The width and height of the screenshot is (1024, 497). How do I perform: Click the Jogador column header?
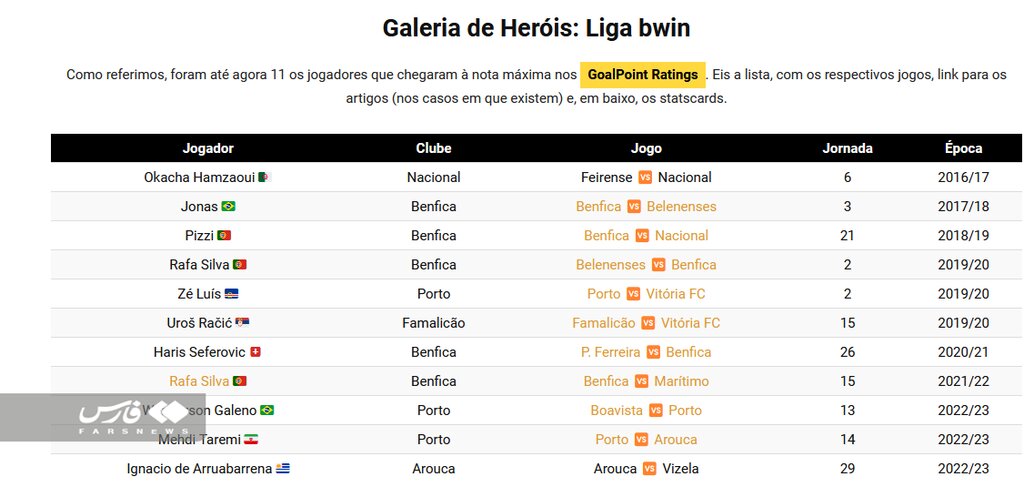(x=208, y=148)
